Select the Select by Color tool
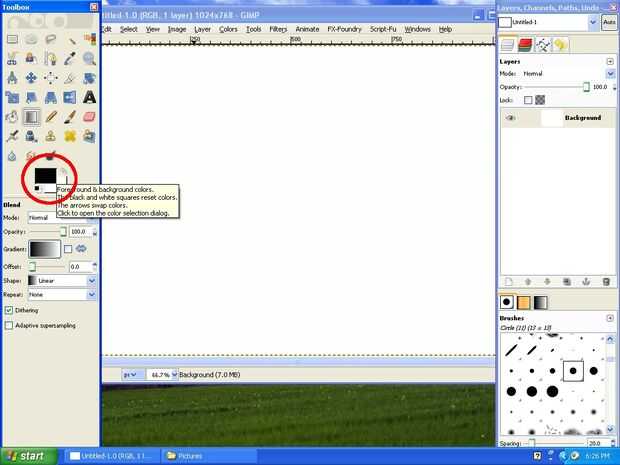 89,39
